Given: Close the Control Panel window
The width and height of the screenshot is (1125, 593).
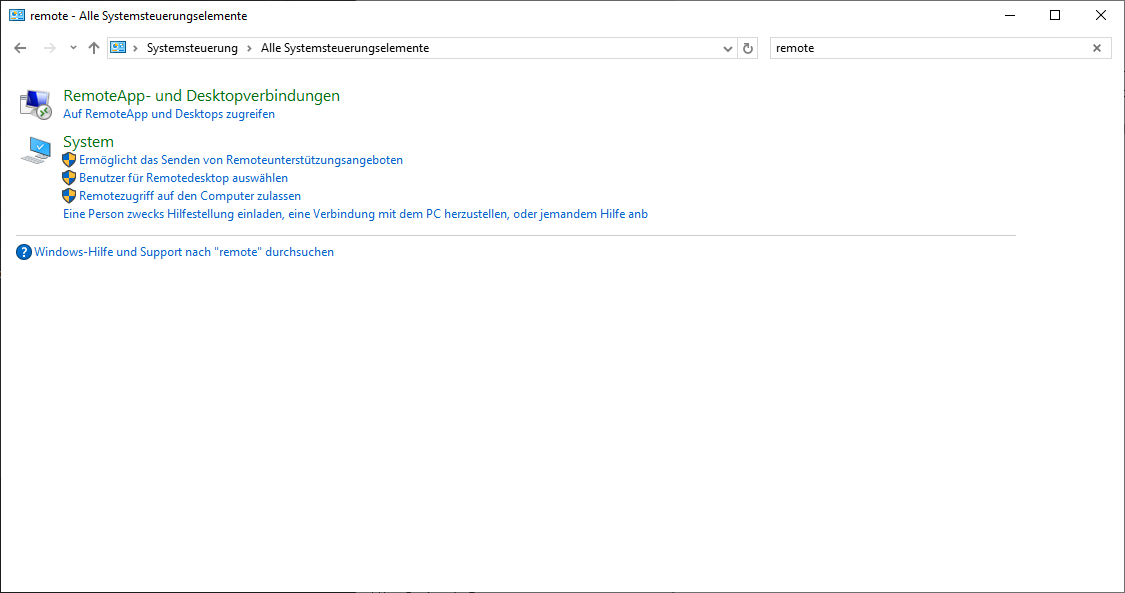Looking at the screenshot, I should click(1101, 15).
